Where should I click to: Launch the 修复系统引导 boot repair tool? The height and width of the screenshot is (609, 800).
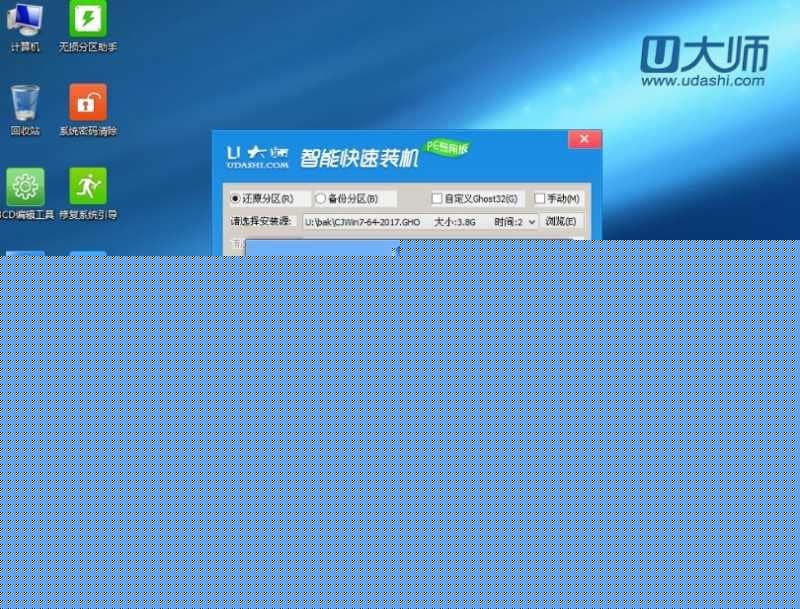[x=87, y=185]
